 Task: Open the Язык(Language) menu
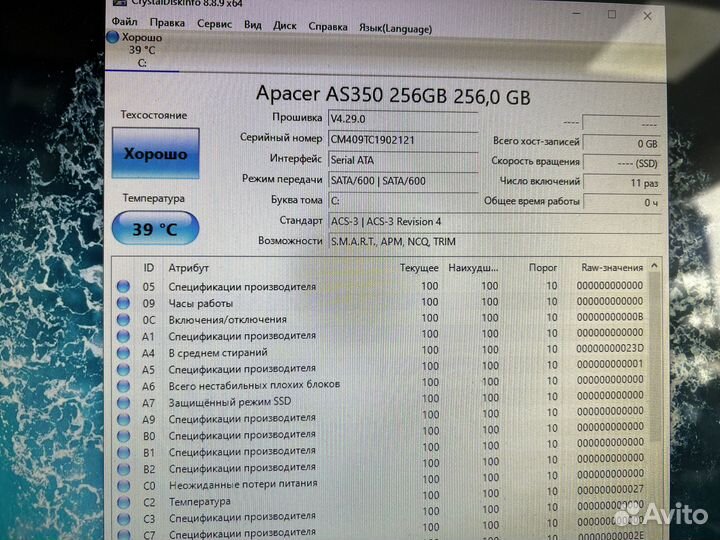click(395, 28)
